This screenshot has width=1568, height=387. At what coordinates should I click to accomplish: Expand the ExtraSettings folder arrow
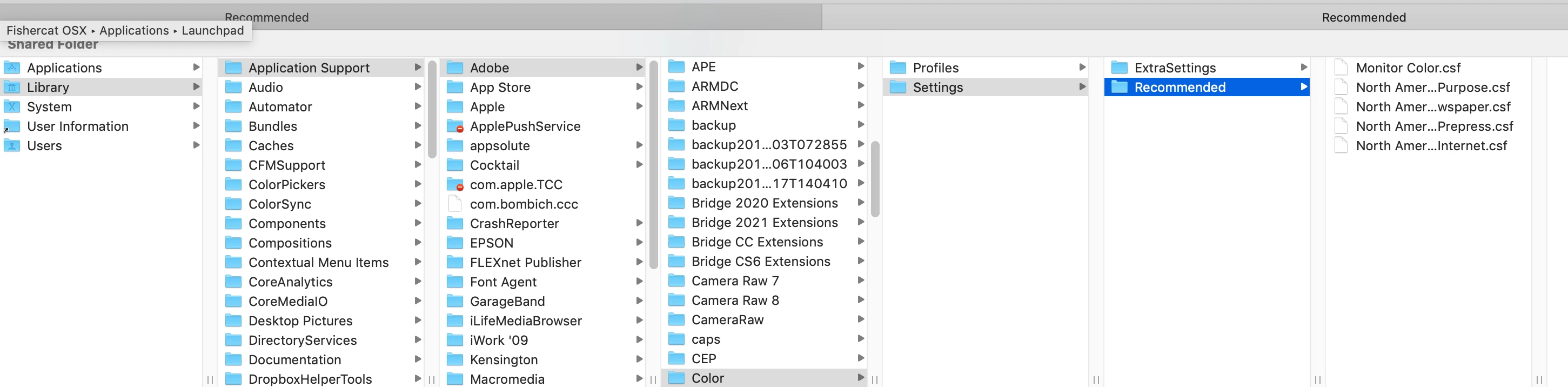point(1304,67)
